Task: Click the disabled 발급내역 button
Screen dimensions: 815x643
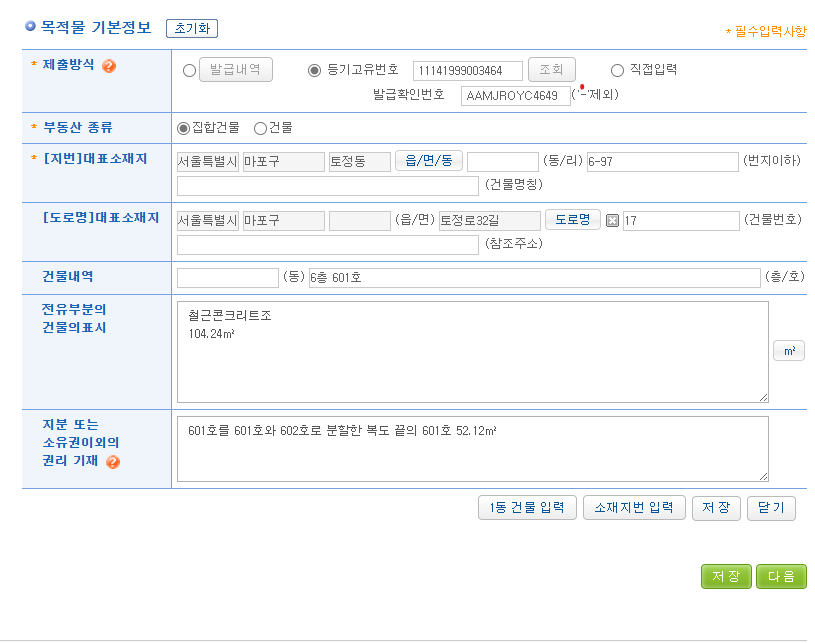Action: pos(235,69)
